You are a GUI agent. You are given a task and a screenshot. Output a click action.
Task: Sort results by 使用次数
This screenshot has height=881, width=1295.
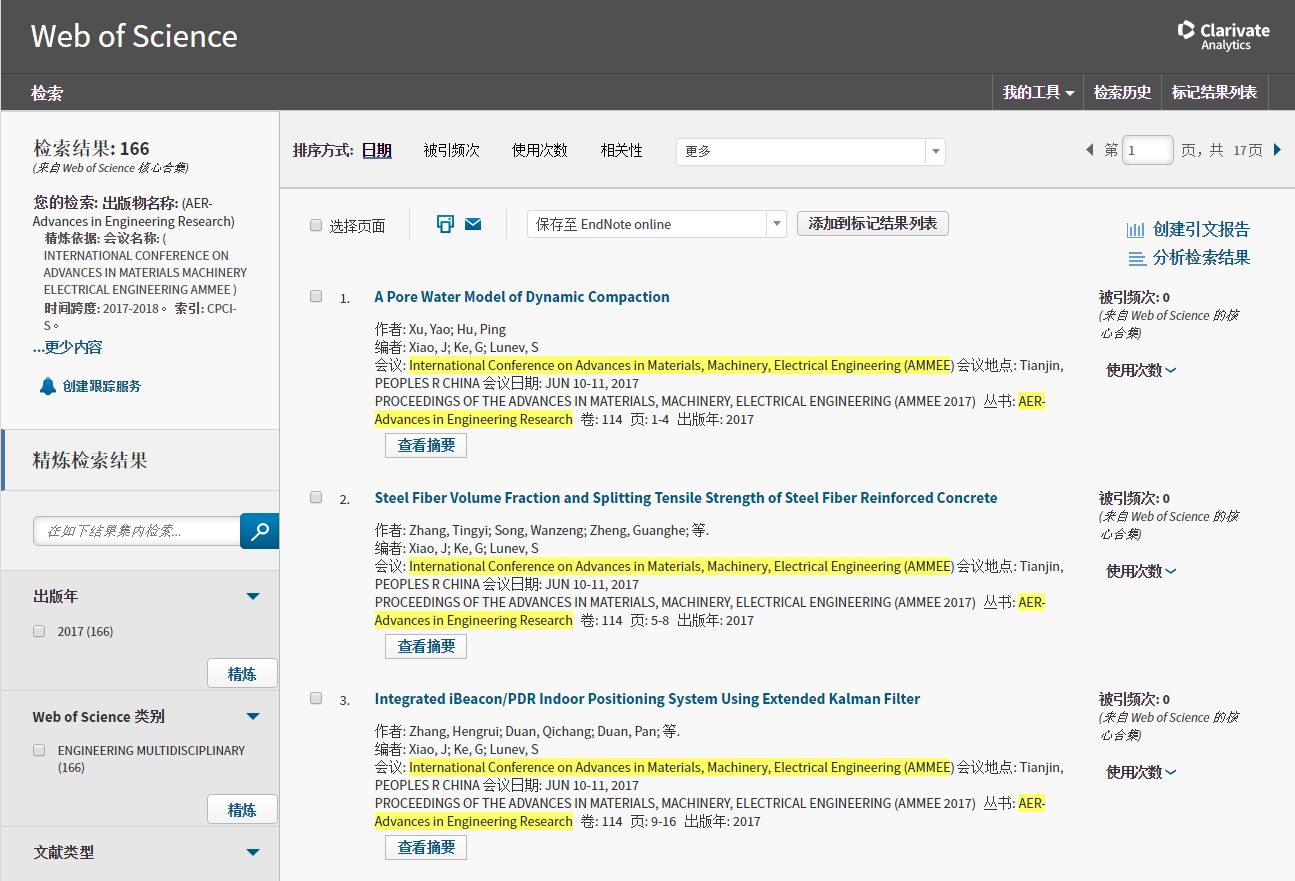point(540,150)
